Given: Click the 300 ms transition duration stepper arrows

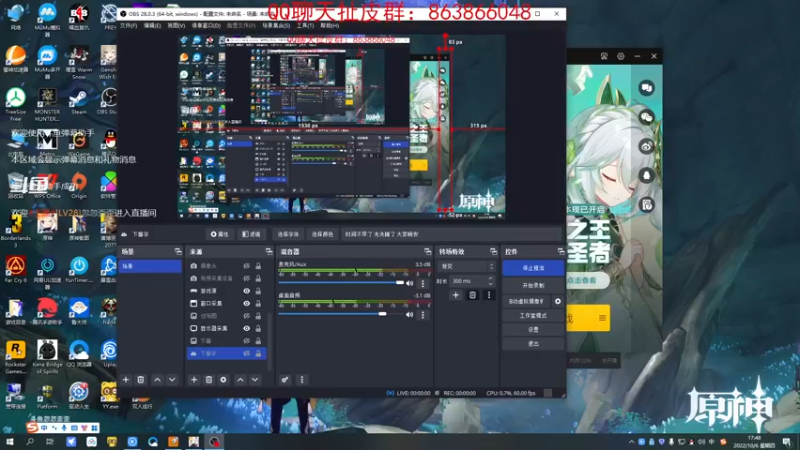Looking at the screenshot, I should tap(490, 281).
